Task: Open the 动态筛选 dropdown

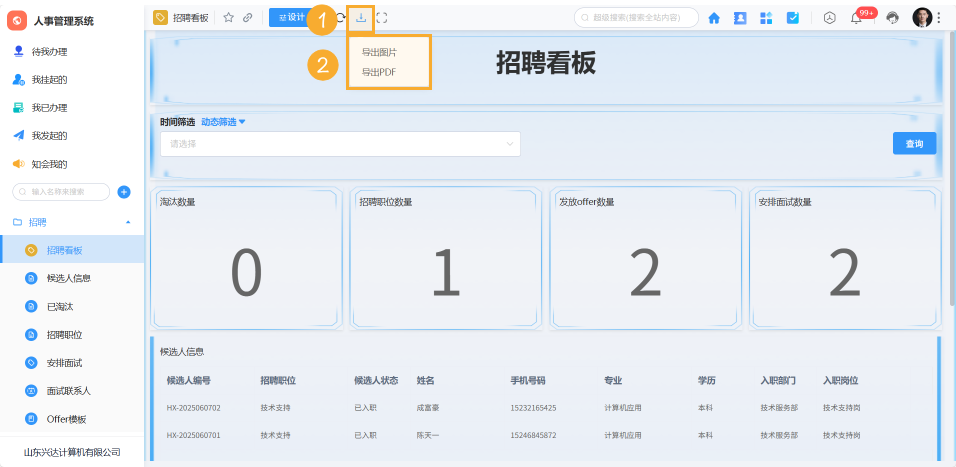Action: tap(223, 122)
